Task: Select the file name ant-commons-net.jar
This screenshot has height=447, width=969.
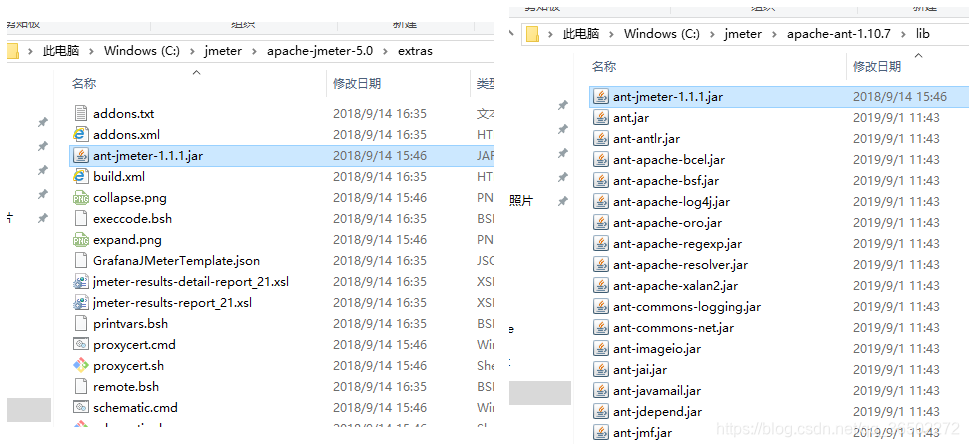Action: 674,328
